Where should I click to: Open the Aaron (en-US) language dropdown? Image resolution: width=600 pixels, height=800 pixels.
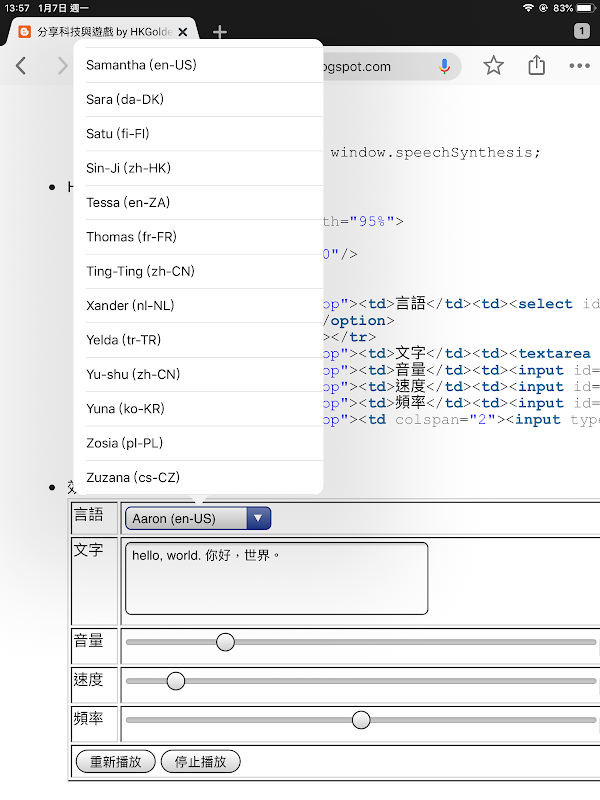pyautogui.click(x=198, y=518)
